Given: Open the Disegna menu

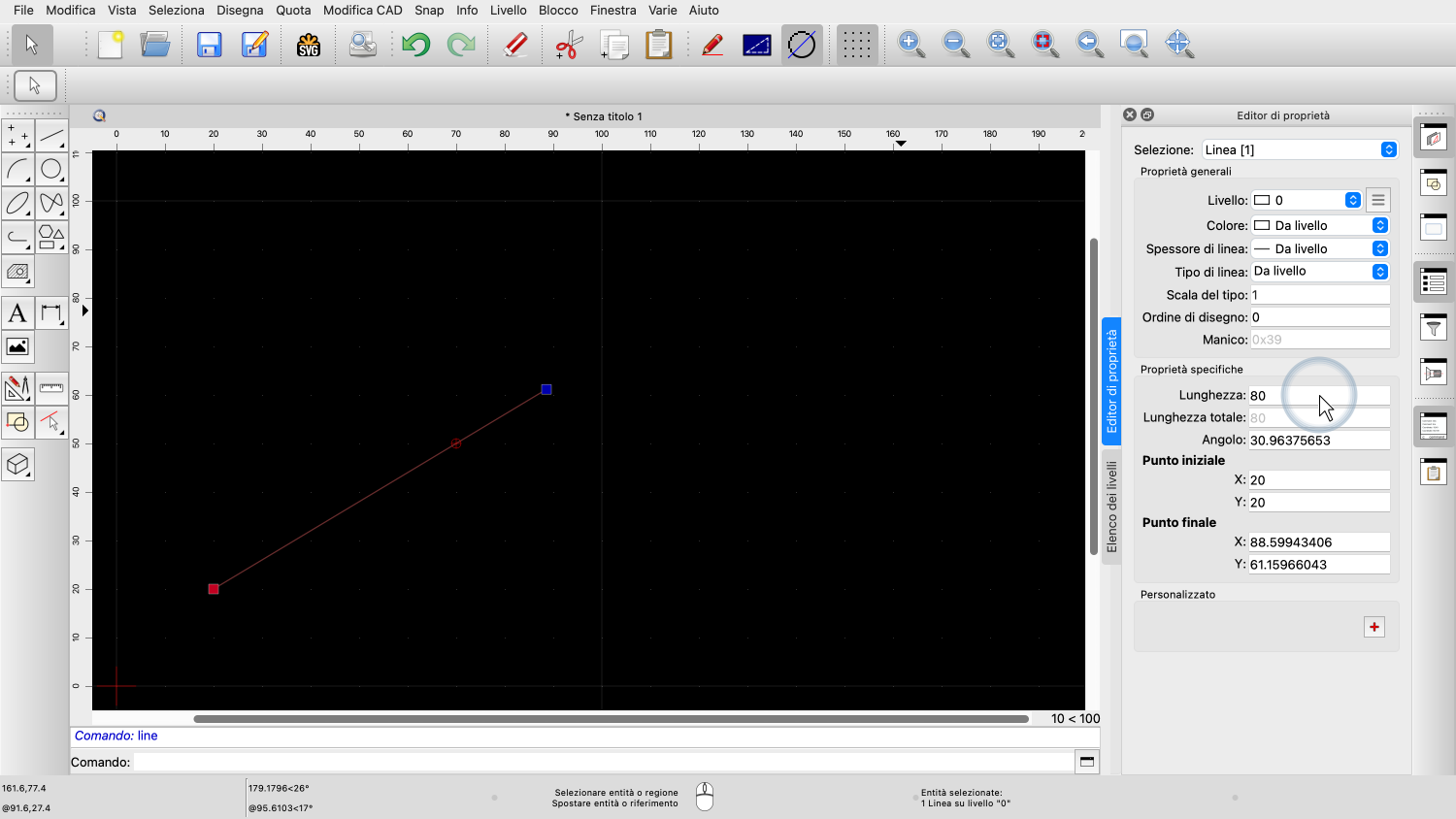Looking at the screenshot, I should click(x=240, y=10).
